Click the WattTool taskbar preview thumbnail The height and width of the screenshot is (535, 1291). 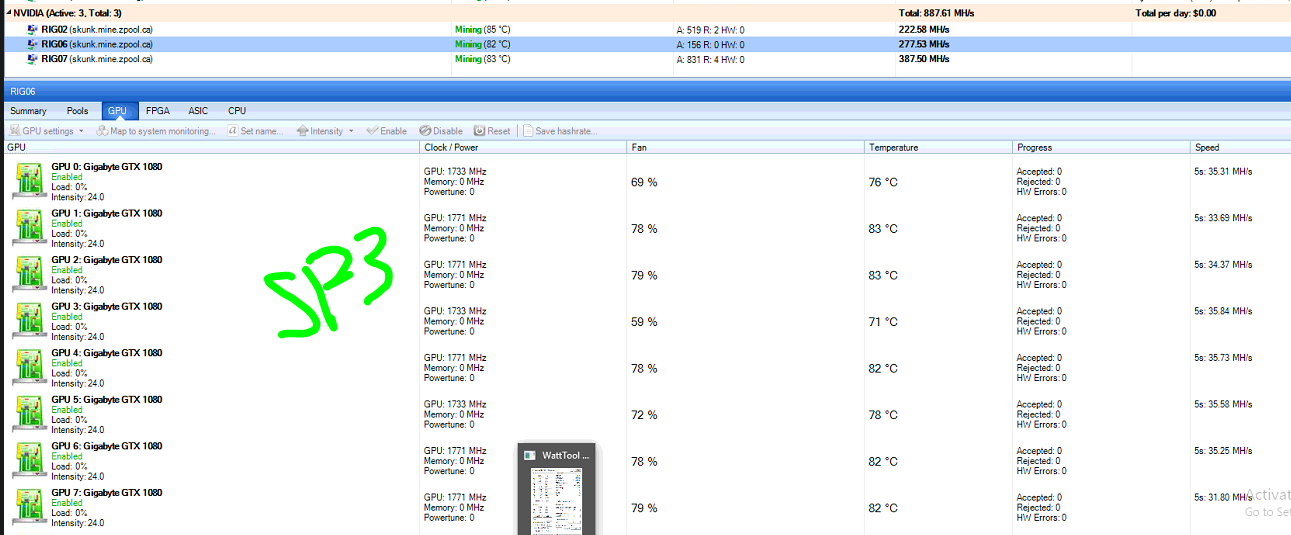click(x=556, y=489)
